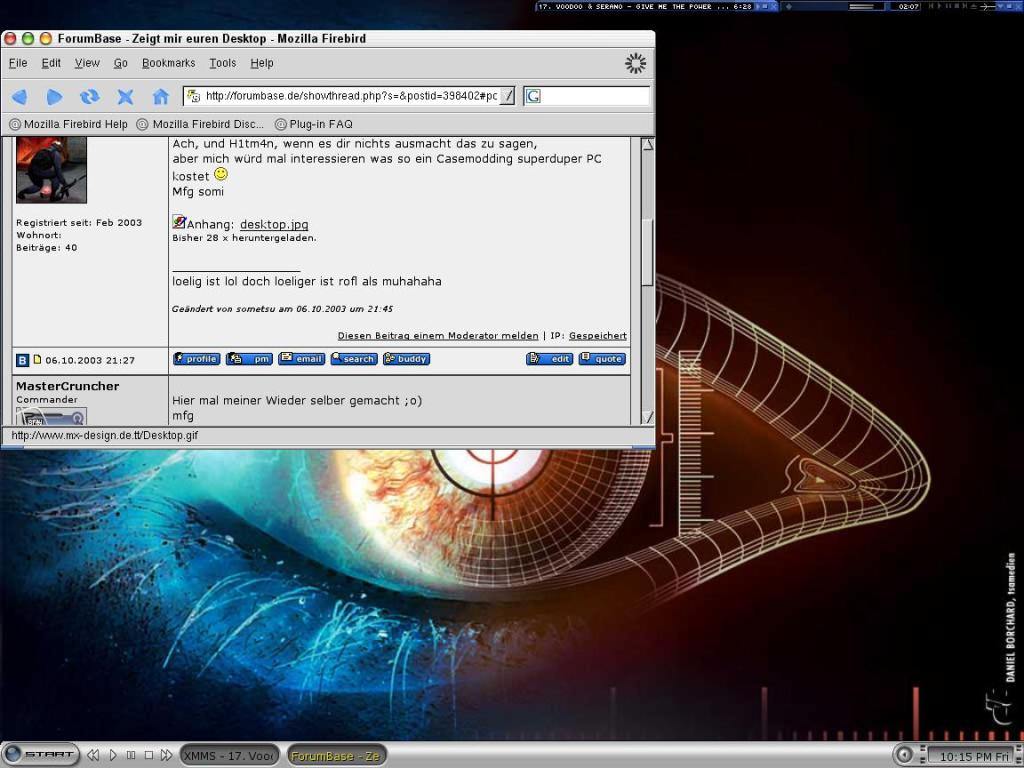This screenshot has height=768, width=1024.
Task: Click the taskbar stop button
Action: click(148, 755)
